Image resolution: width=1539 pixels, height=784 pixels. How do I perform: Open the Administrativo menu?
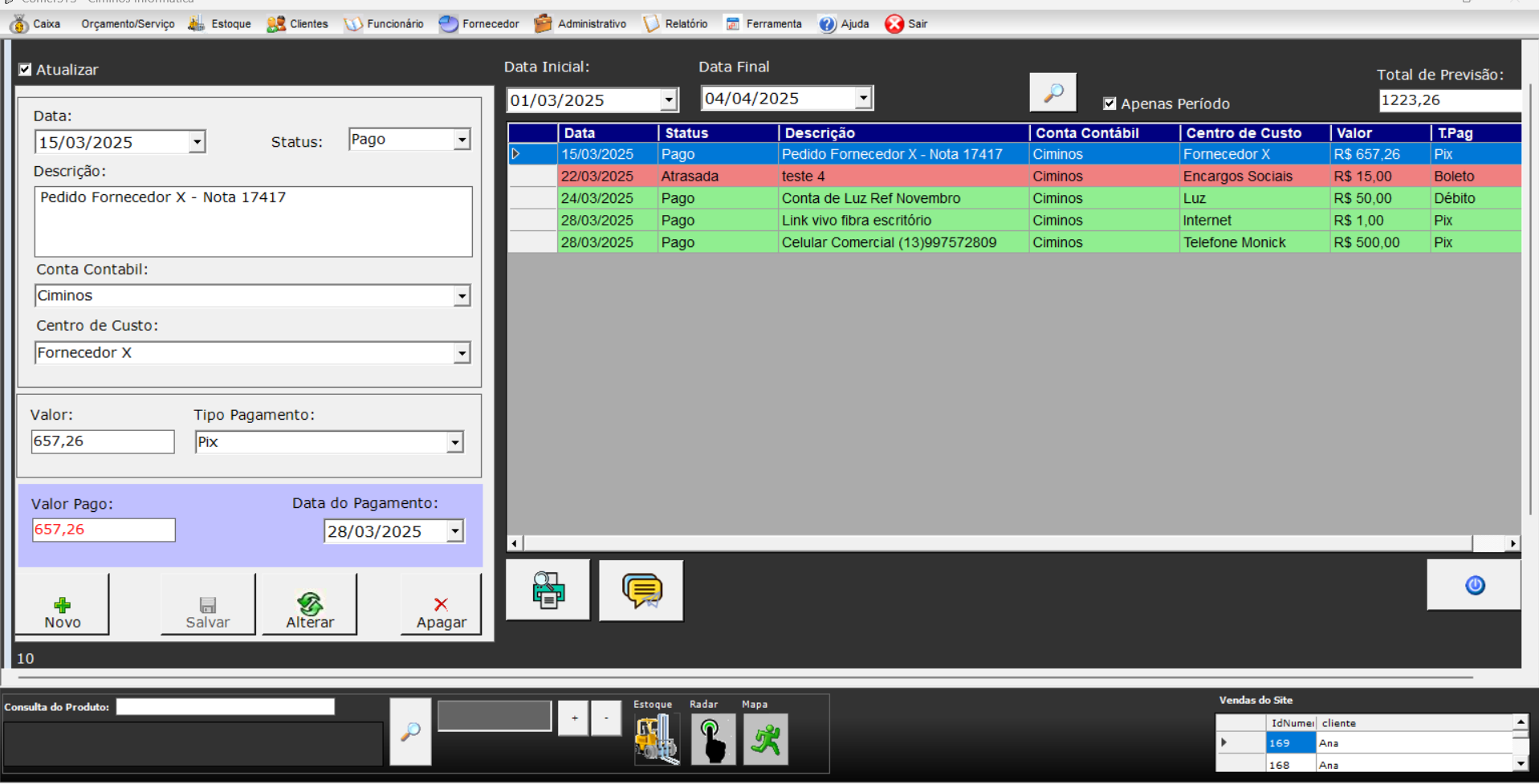point(580,24)
